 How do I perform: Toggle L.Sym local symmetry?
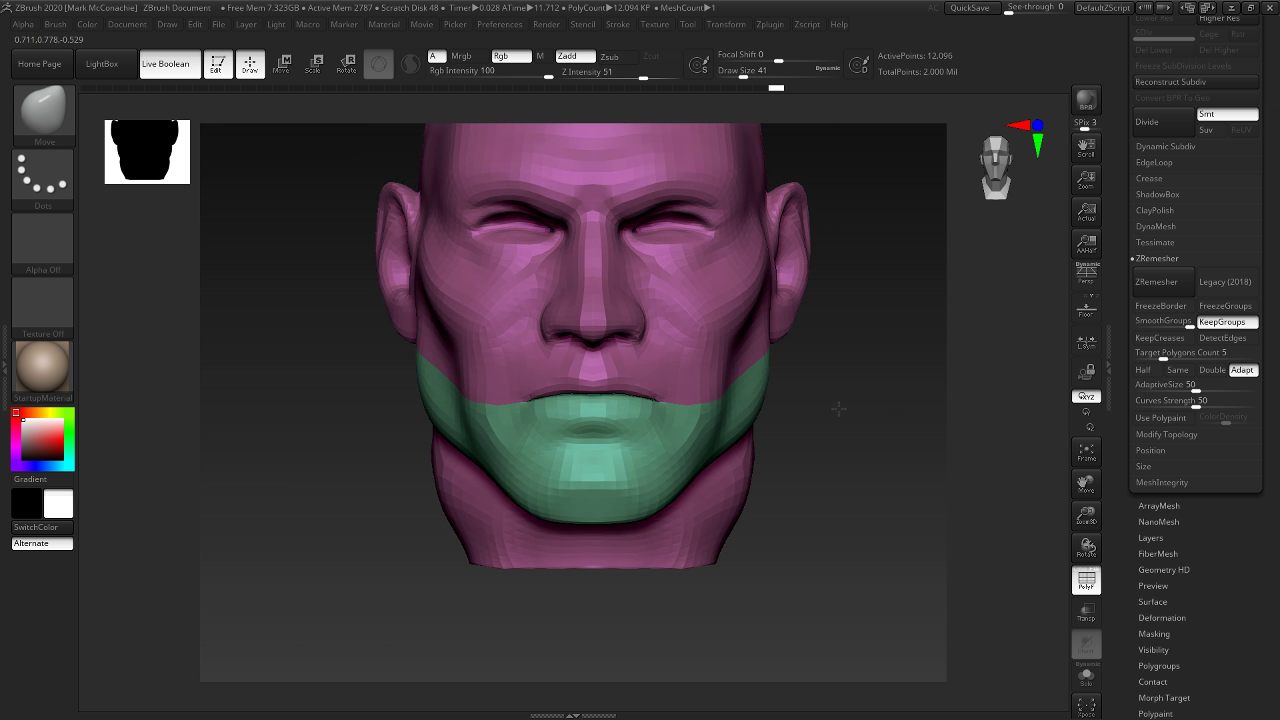[x=1086, y=342]
